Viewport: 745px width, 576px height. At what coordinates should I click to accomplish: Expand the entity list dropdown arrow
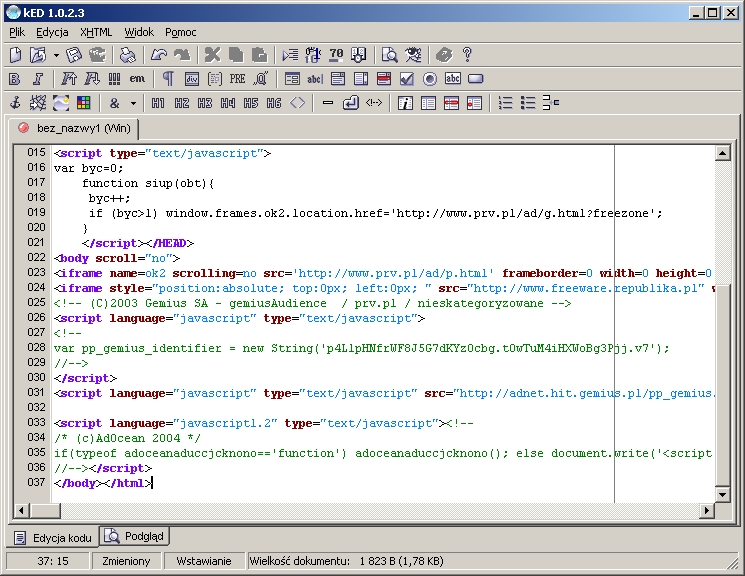coord(133,103)
